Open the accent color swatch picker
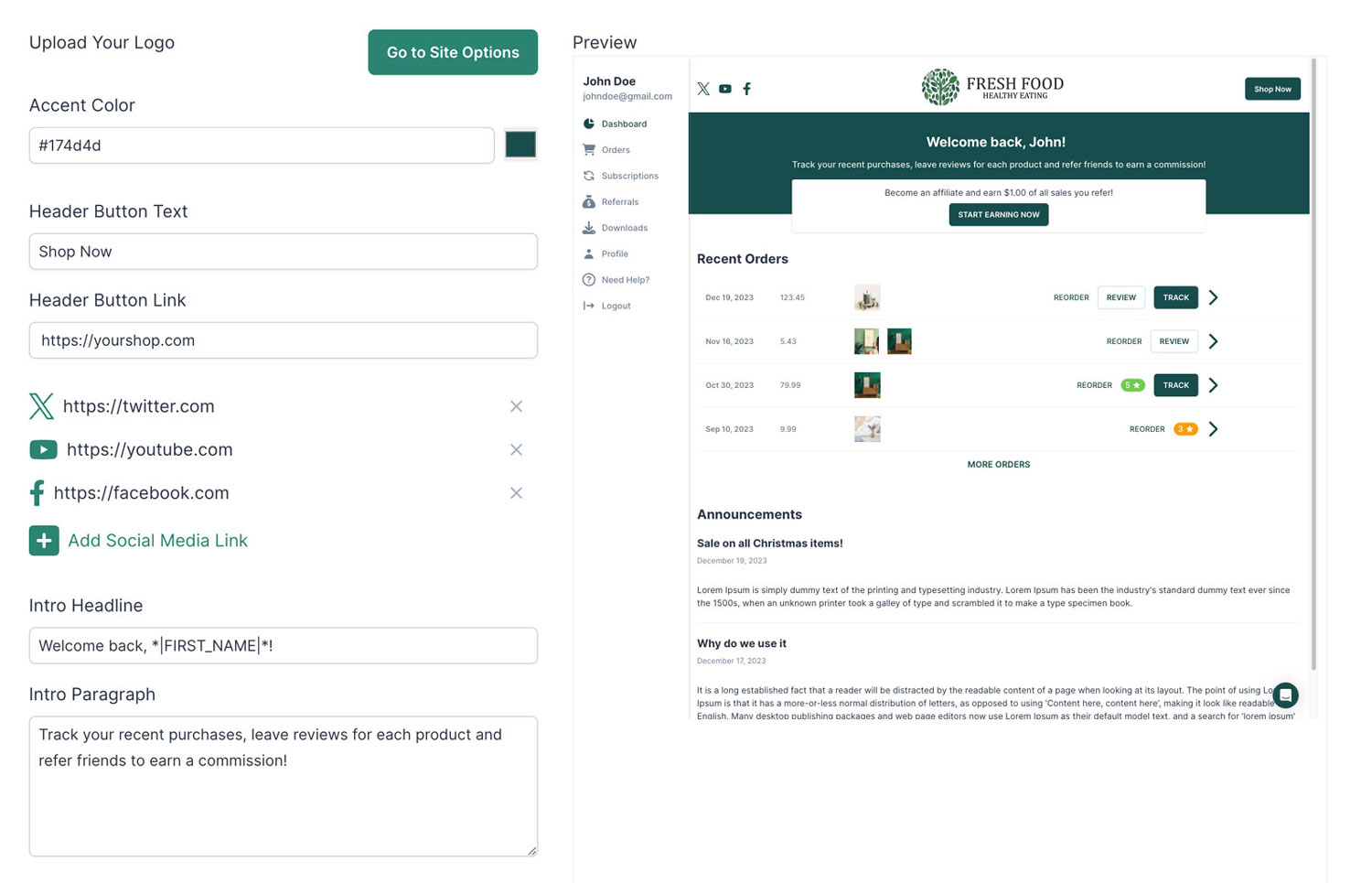The height and width of the screenshot is (883, 1372). [x=520, y=145]
